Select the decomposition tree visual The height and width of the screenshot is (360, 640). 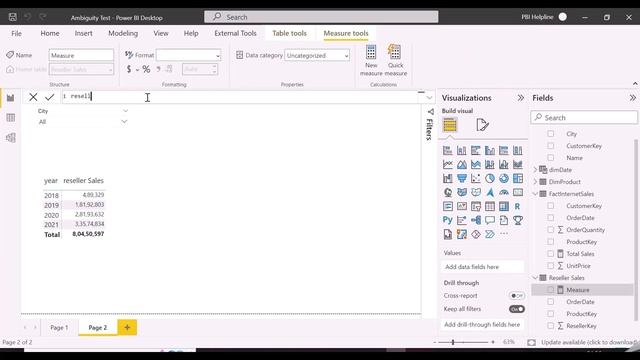click(476, 220)
